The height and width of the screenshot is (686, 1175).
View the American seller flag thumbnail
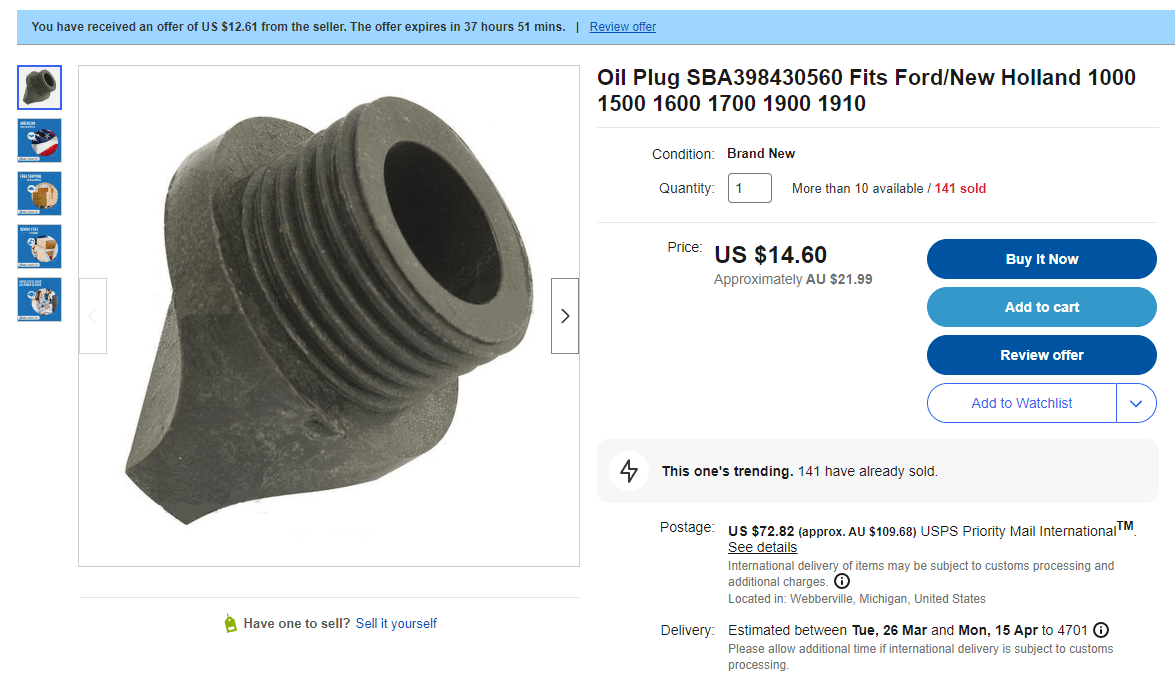(x=39, y=140)
